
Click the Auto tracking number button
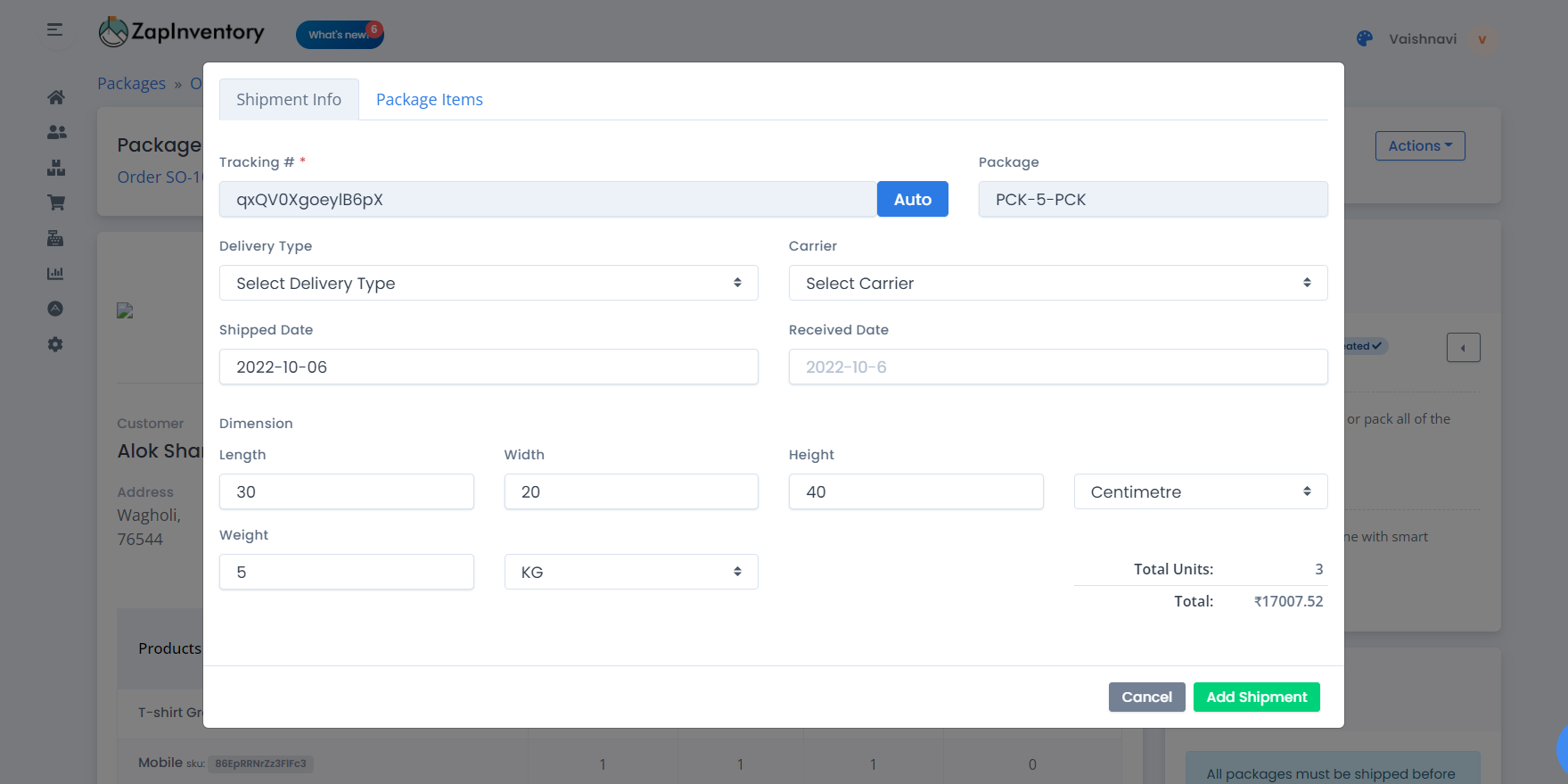coord(913,199)
